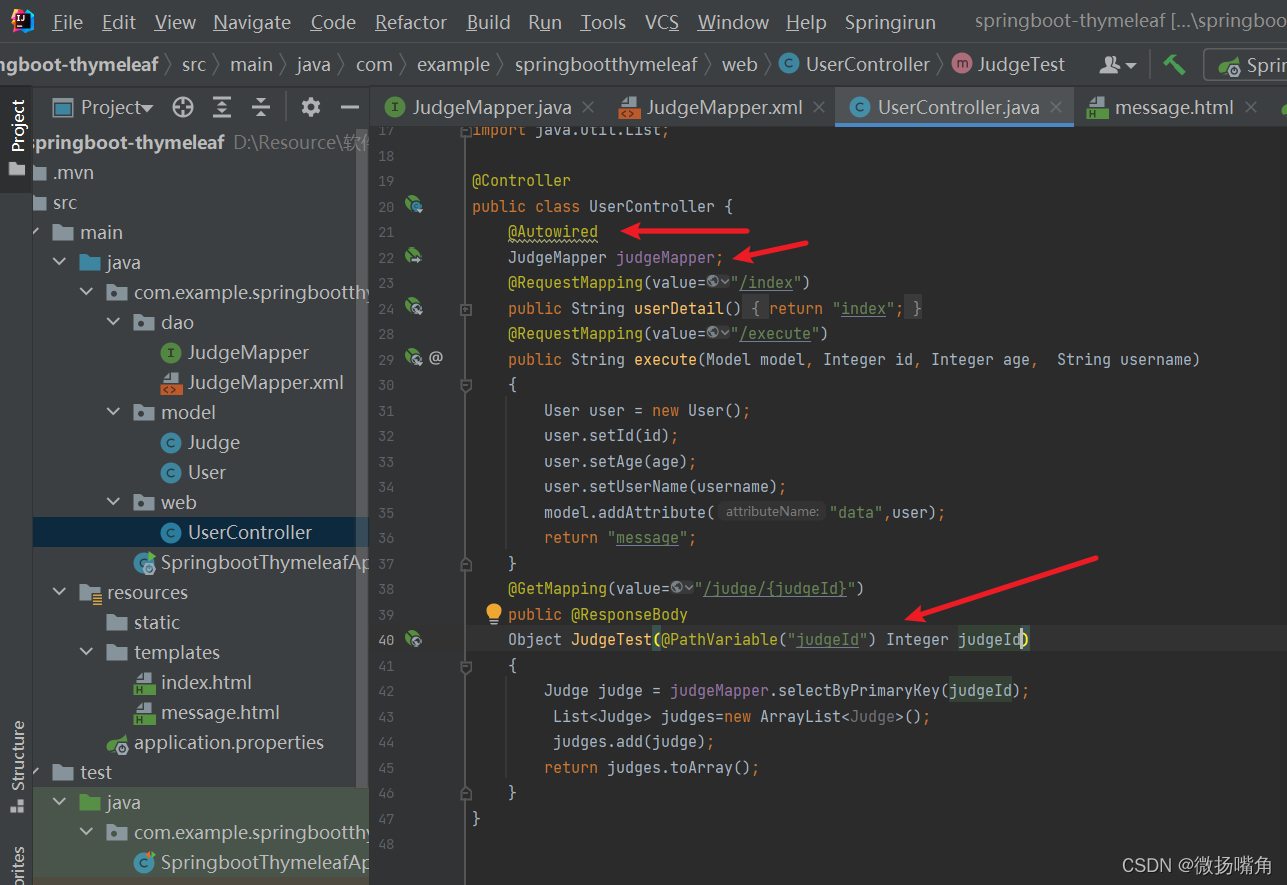Open the Refactor menu
Screen dimensions: 1287x885
tap(411, 22)
